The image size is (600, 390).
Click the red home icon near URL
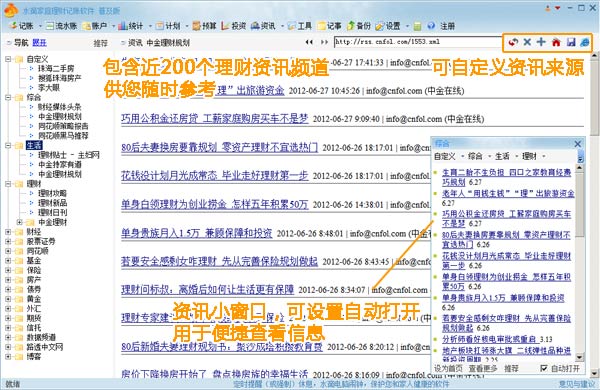556,42
